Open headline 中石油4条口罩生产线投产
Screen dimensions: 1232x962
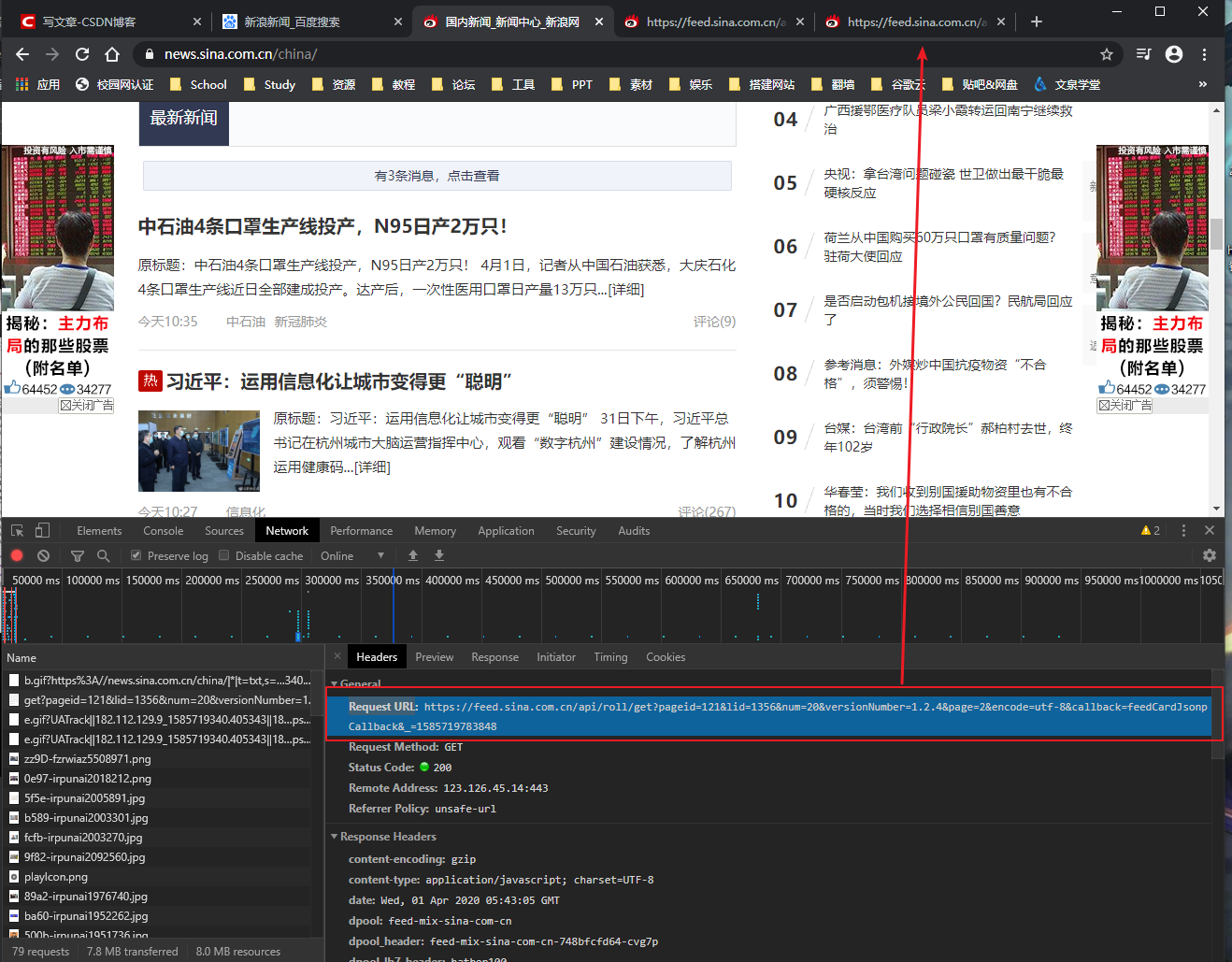point(322,226)
